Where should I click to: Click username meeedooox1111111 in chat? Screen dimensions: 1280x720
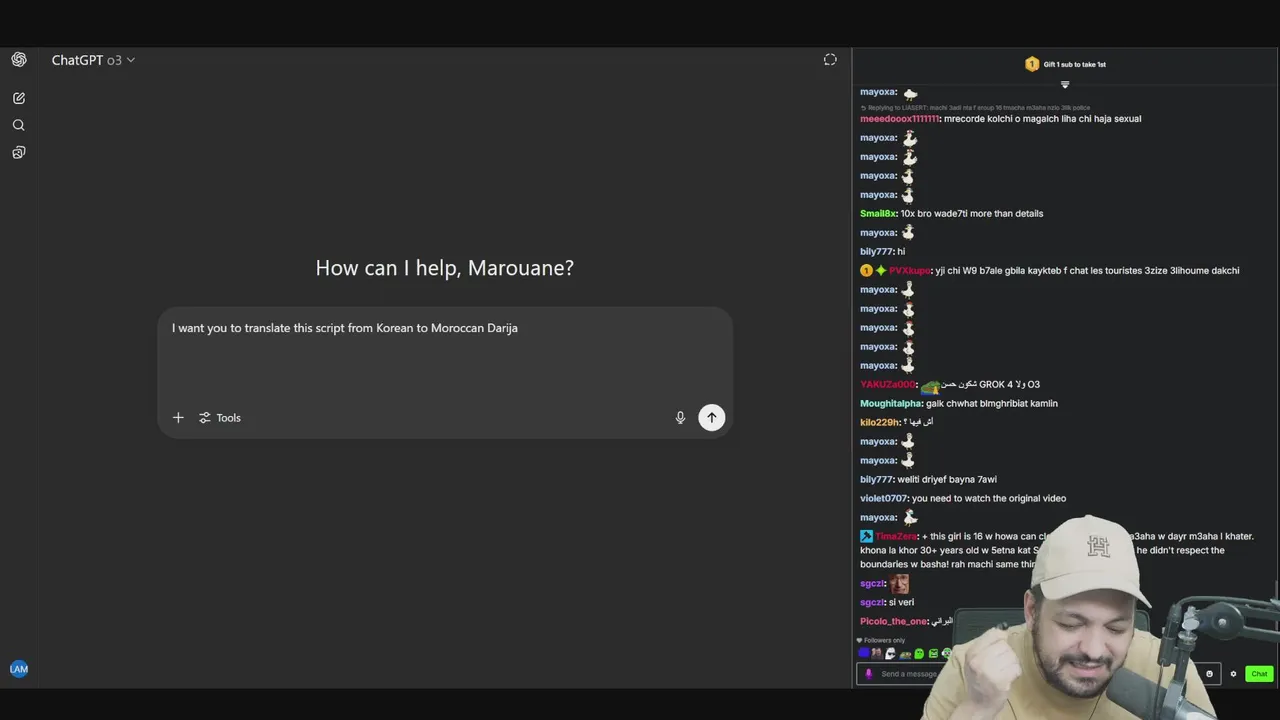899,119
